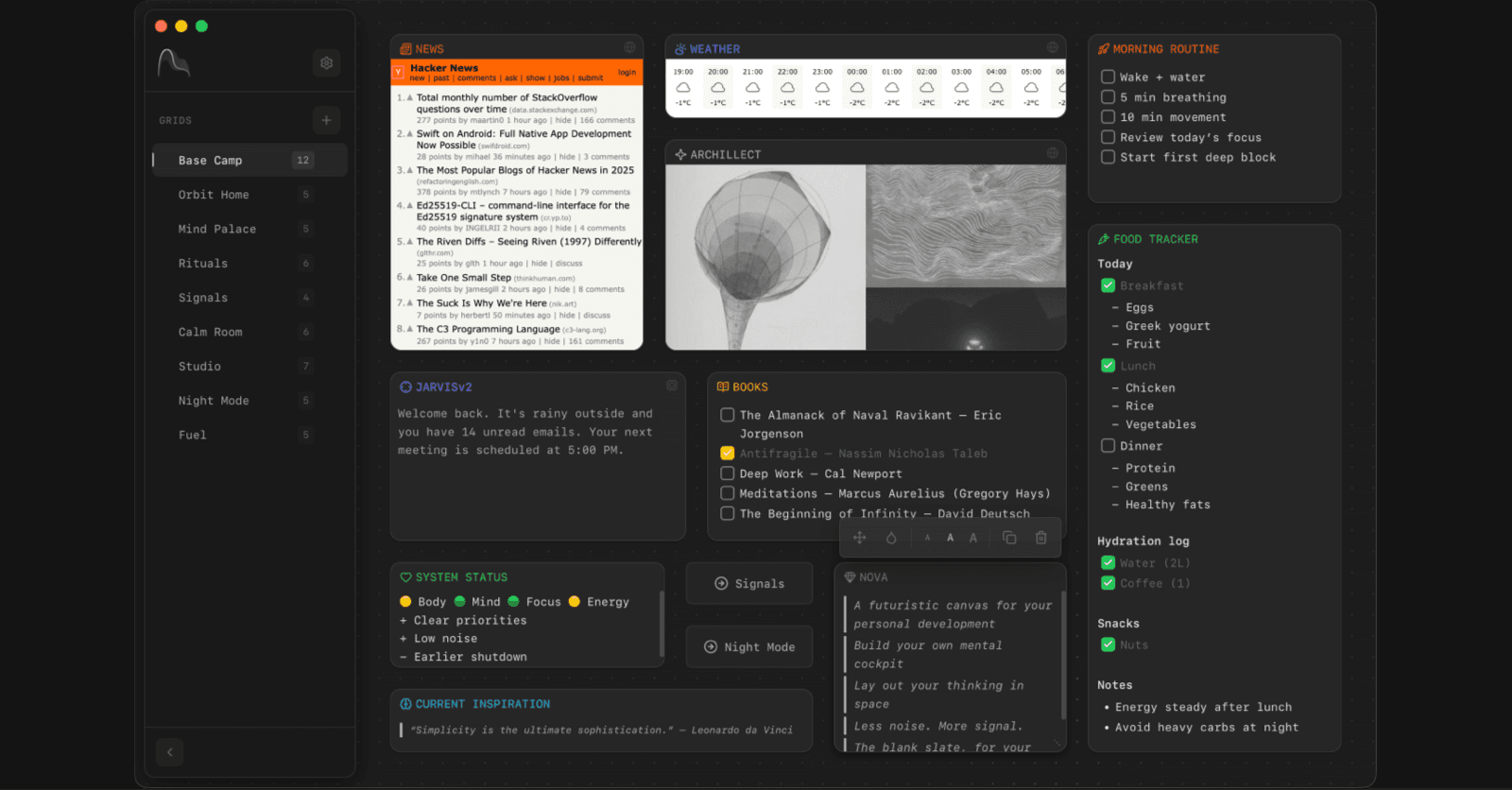This screenshot has height=790, width=1512.
Task: Click the Night Mode shortcut button
Action: click(x=749, y=646)
